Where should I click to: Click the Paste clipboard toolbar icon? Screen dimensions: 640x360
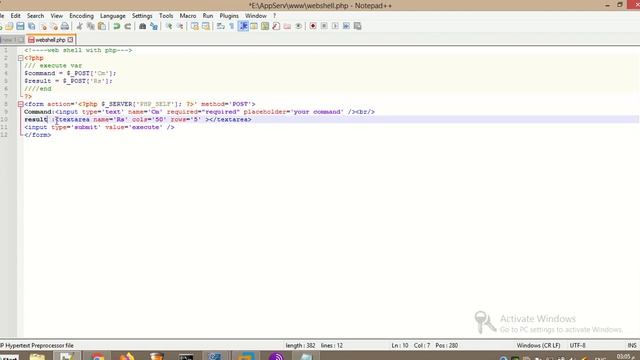[x=102, y=26]
